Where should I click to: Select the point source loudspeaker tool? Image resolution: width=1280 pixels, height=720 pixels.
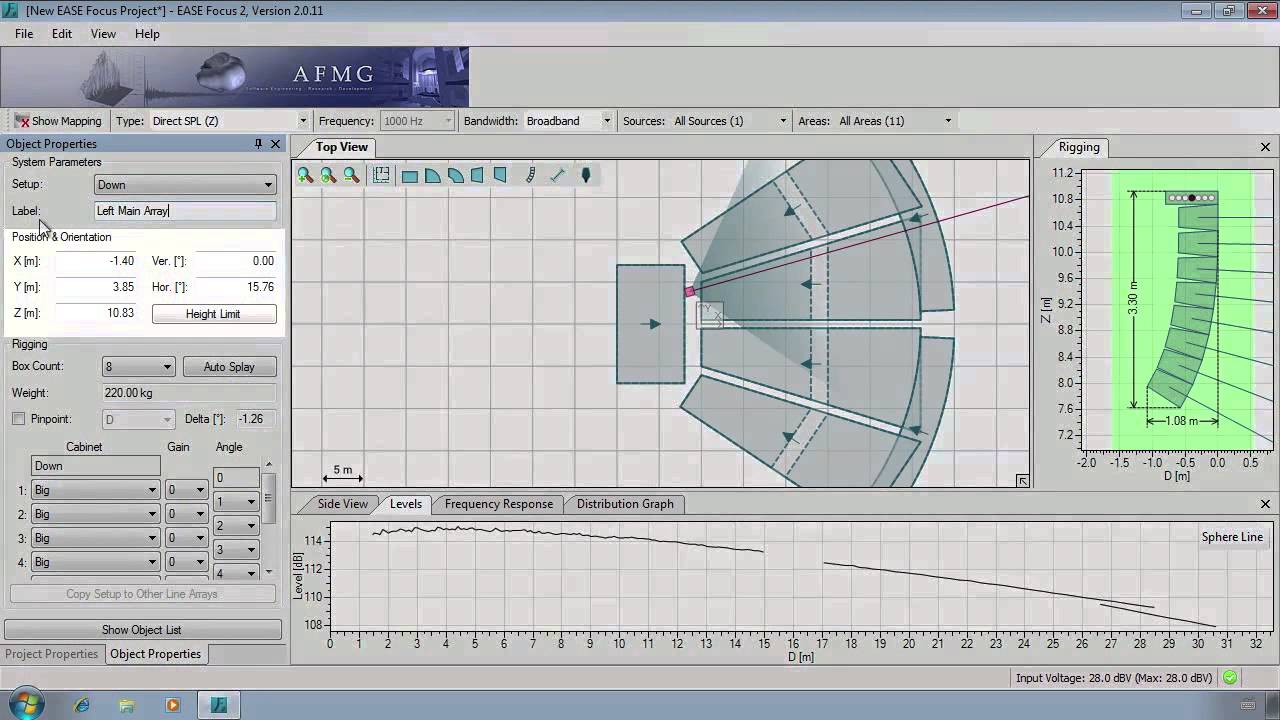point(586,175)
